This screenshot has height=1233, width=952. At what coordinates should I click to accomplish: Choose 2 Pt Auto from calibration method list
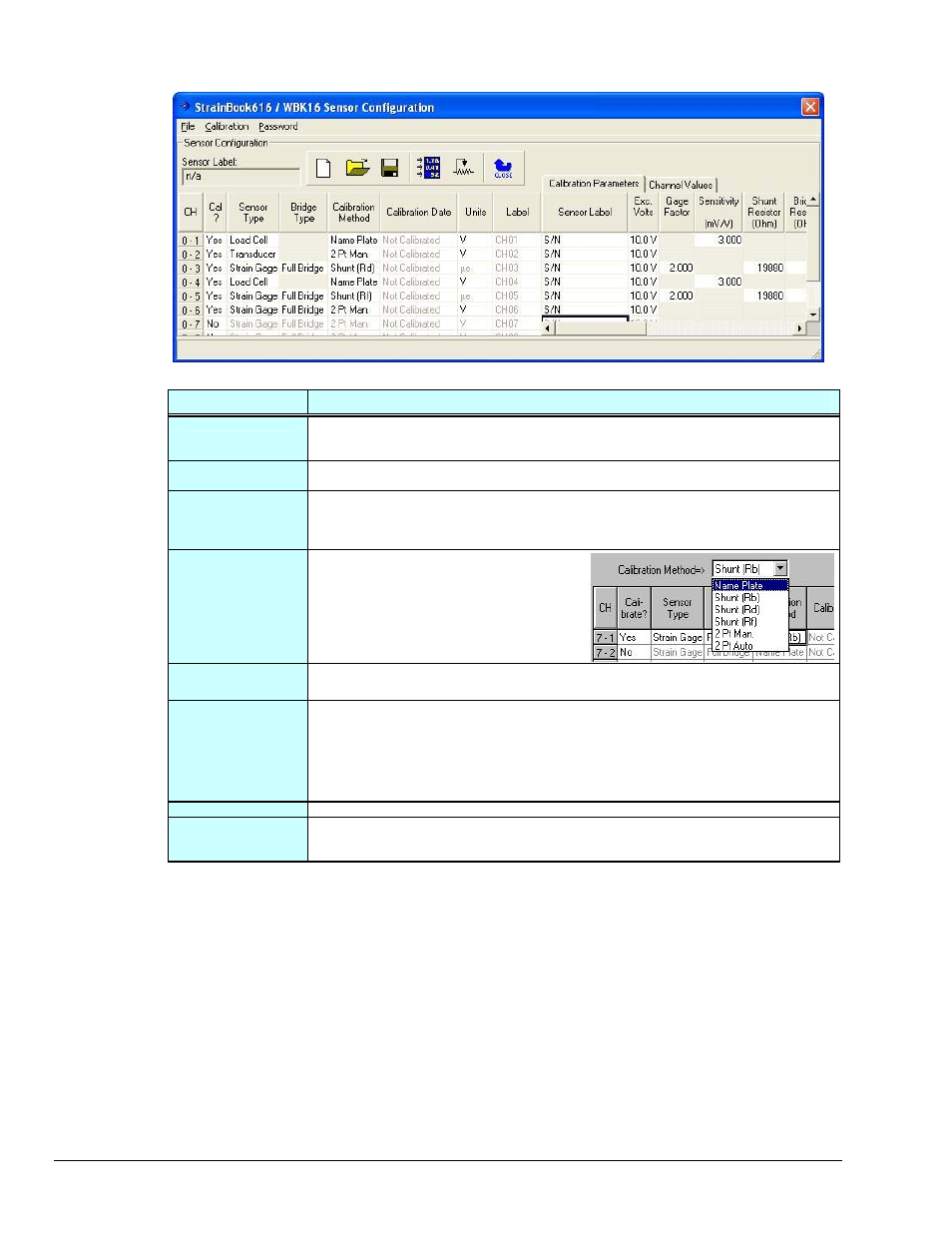point(749,646)
